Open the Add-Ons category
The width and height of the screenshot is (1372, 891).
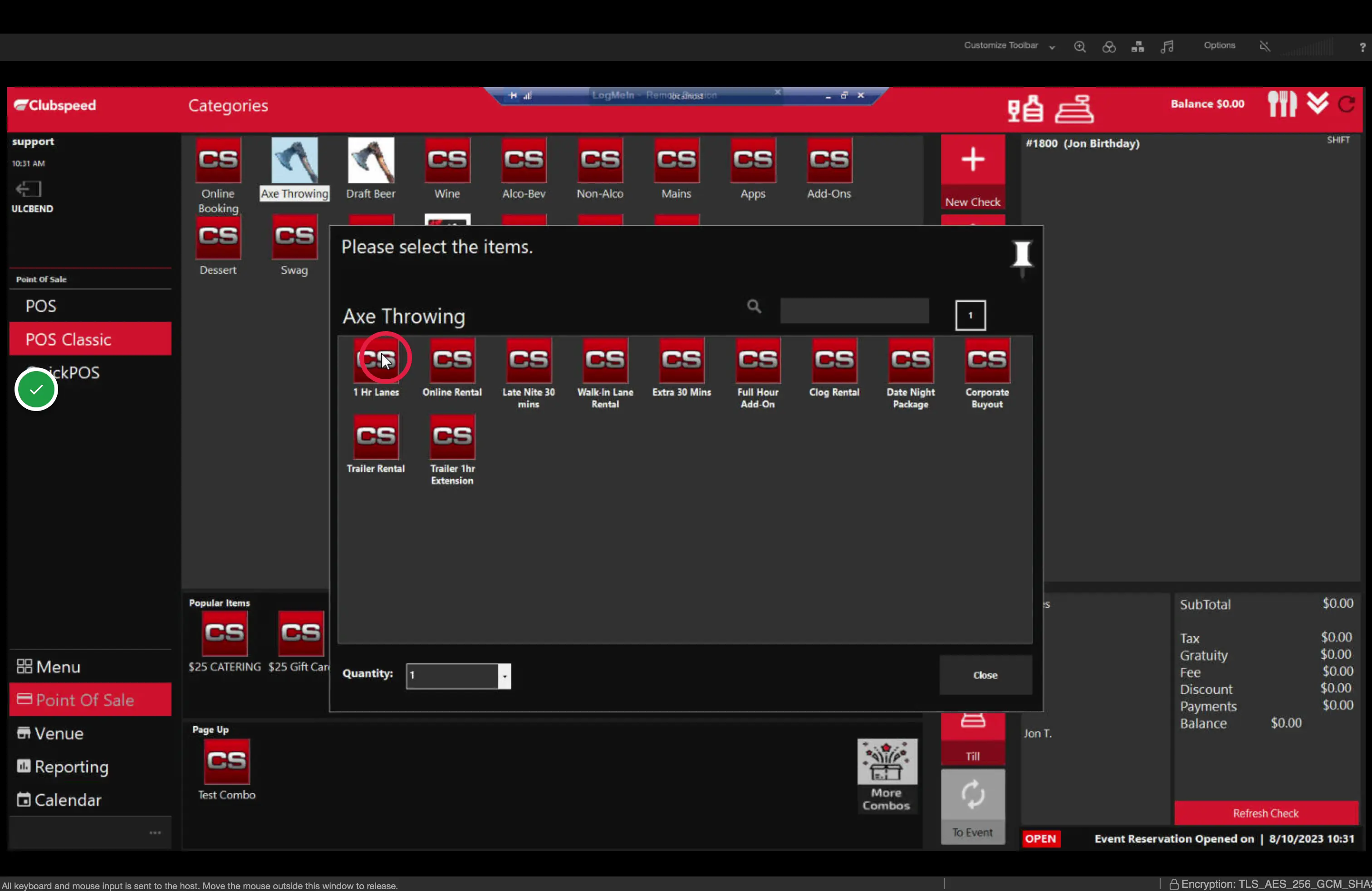[829, 169]
